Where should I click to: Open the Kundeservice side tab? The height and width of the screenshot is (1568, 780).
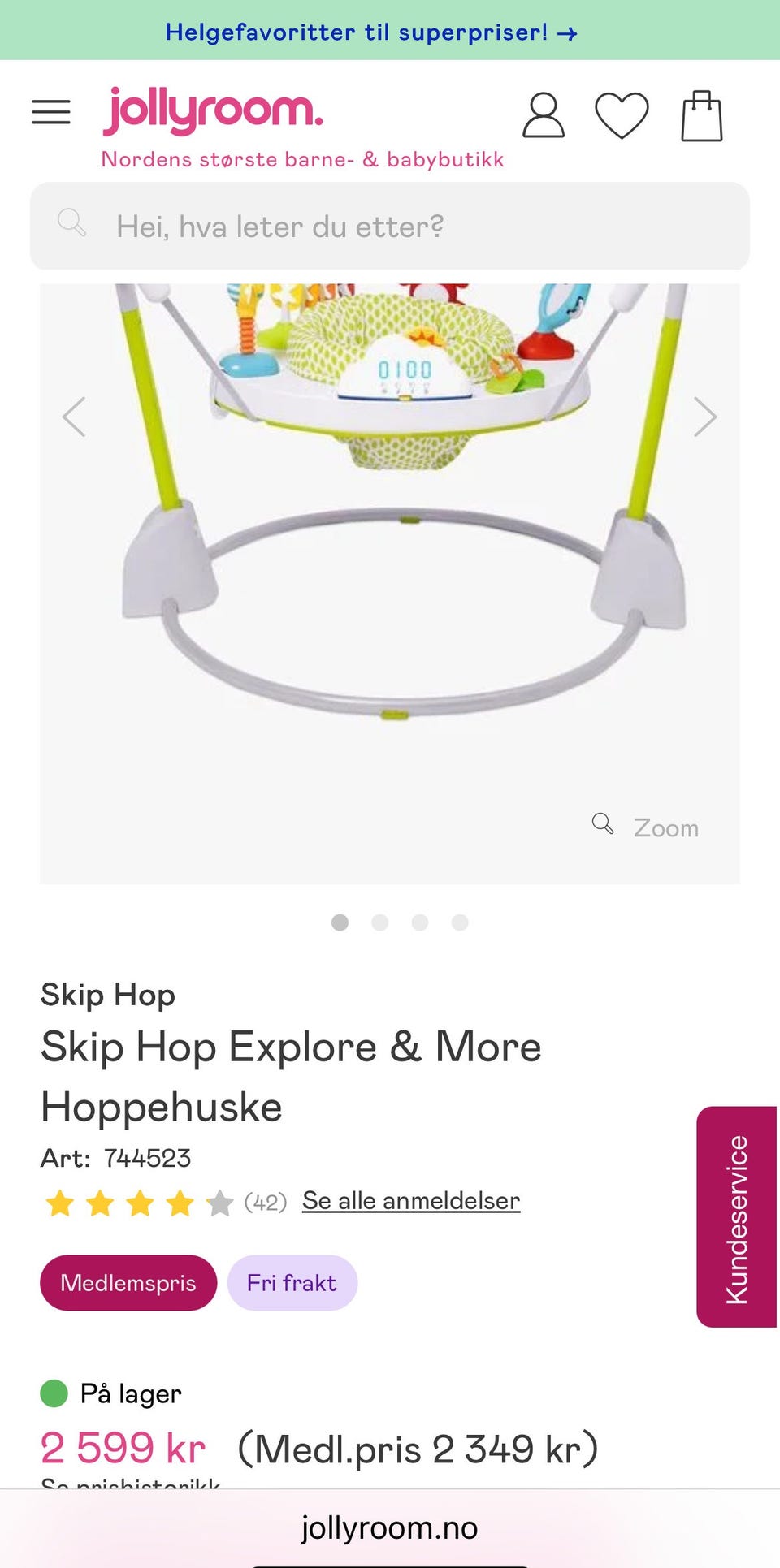(737, 1216)
